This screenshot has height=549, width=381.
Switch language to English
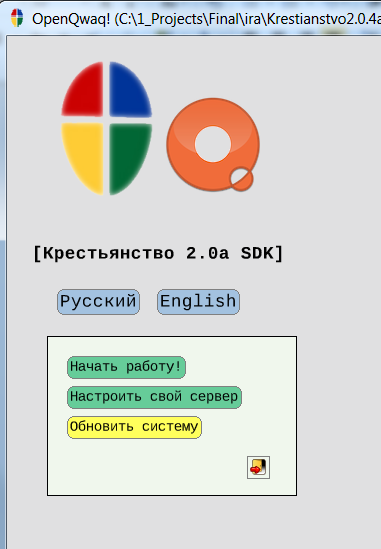(x=199, y=302)
